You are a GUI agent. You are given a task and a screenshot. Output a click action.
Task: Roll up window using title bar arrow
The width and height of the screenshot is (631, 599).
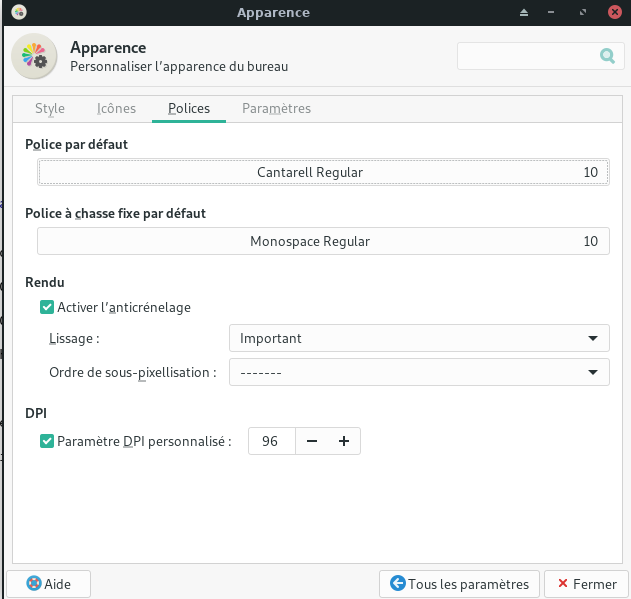523,13
